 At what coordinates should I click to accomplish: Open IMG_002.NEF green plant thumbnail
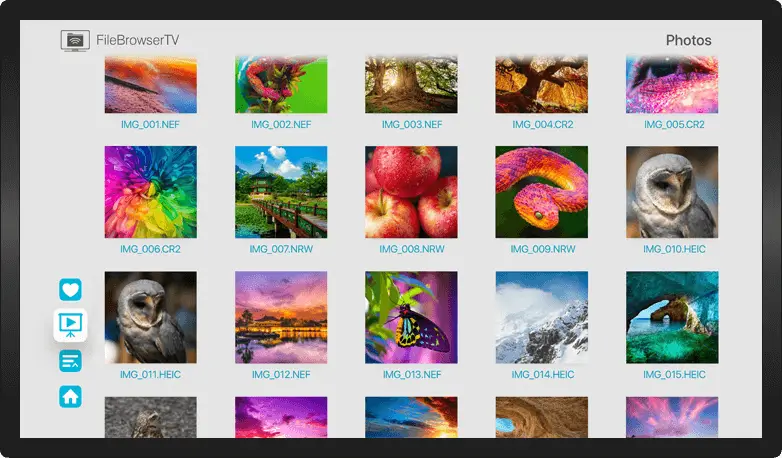click(281, 84)
